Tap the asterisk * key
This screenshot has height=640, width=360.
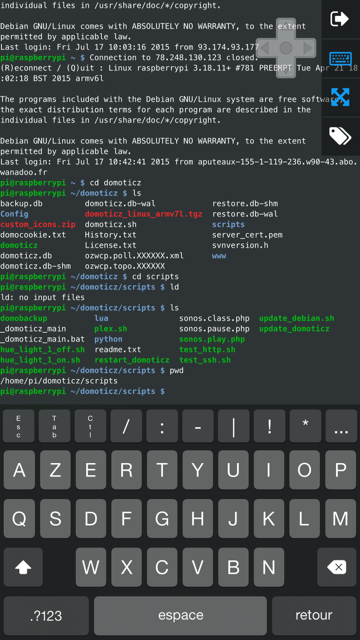305,426
